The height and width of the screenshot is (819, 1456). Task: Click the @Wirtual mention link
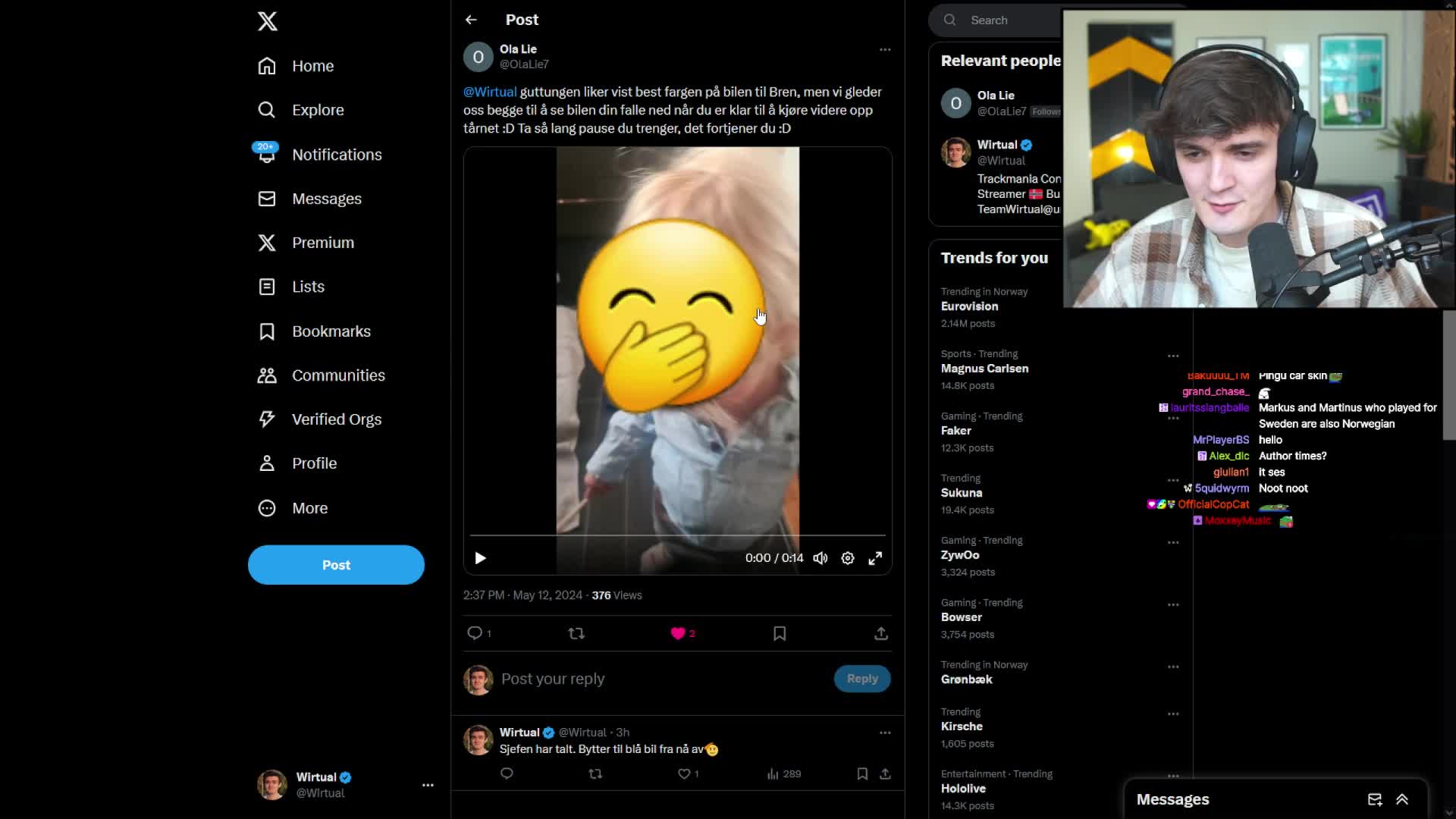[490, 92]
